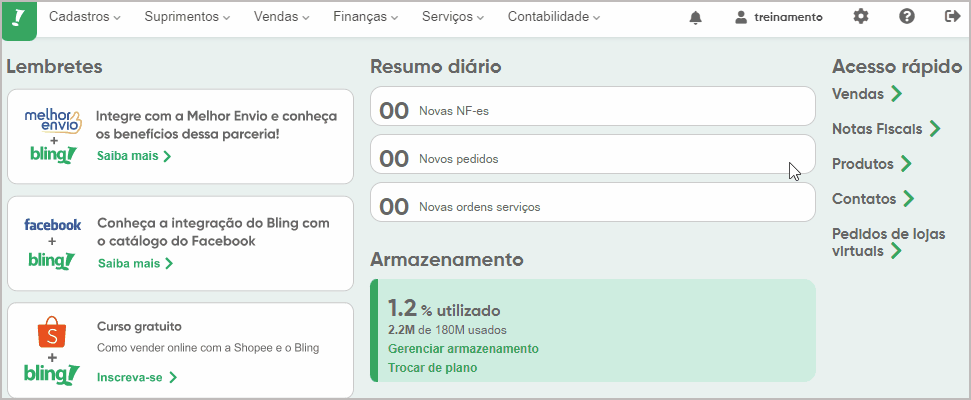Click the green arrow next to Vendas
971x400 pixels.
896,94
